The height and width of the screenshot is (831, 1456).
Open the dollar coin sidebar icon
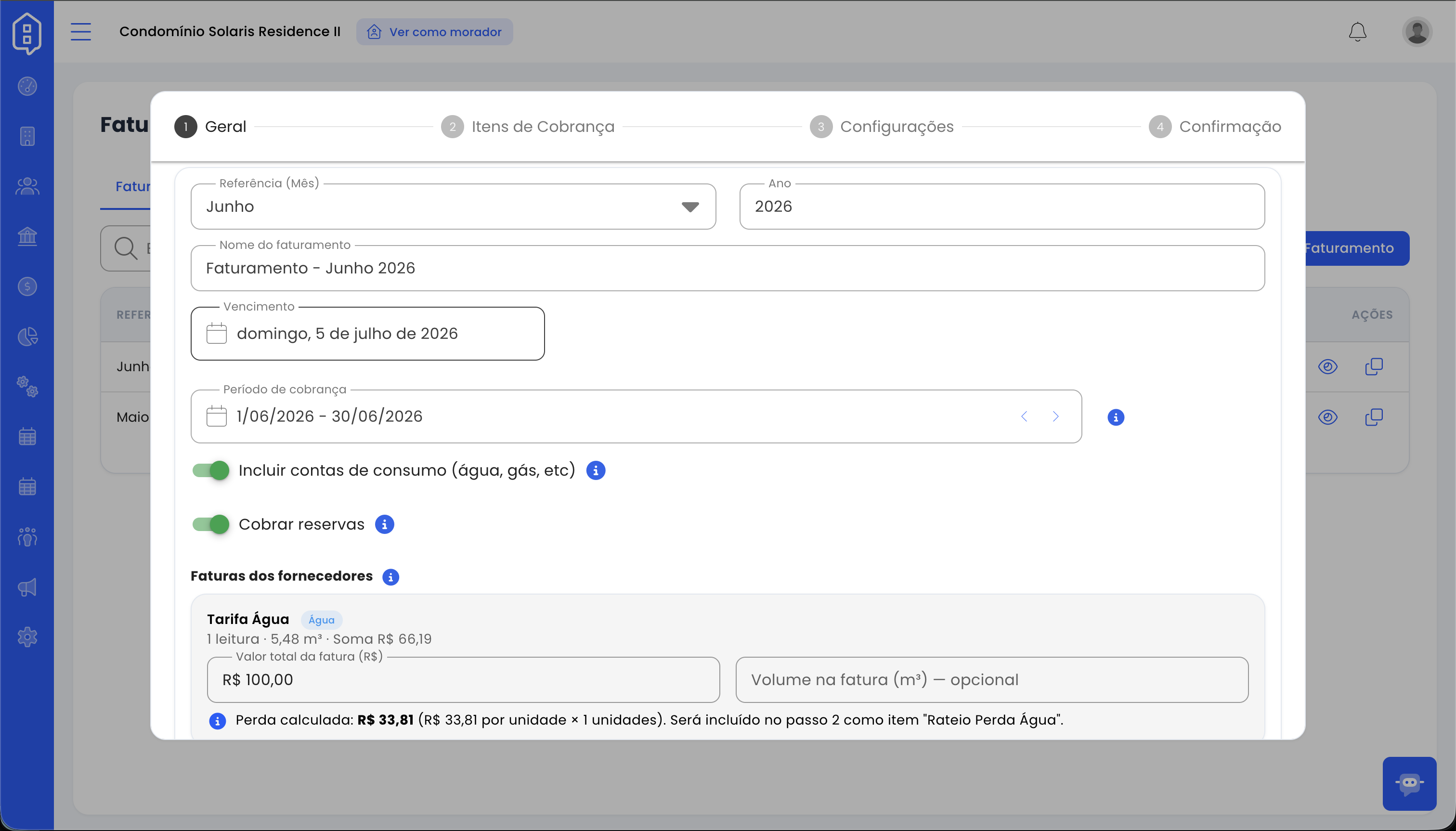click(x=27, y=286)
